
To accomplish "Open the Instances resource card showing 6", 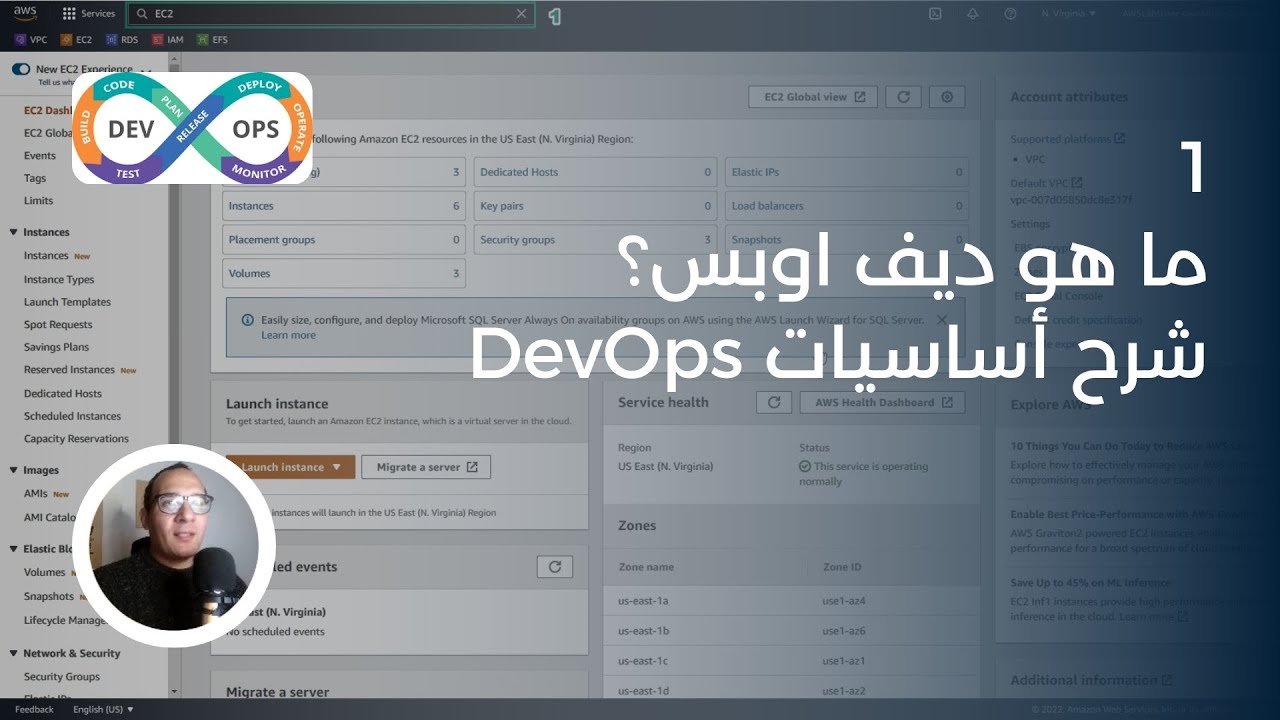I will pyautogui.click(x=344, y=206).
